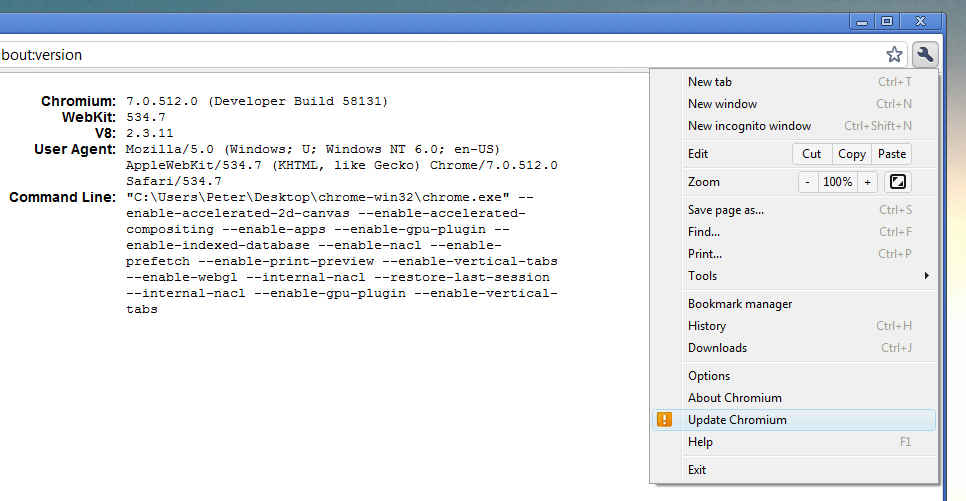
Task: Maximize the browser window
Action: pos(887,22)
